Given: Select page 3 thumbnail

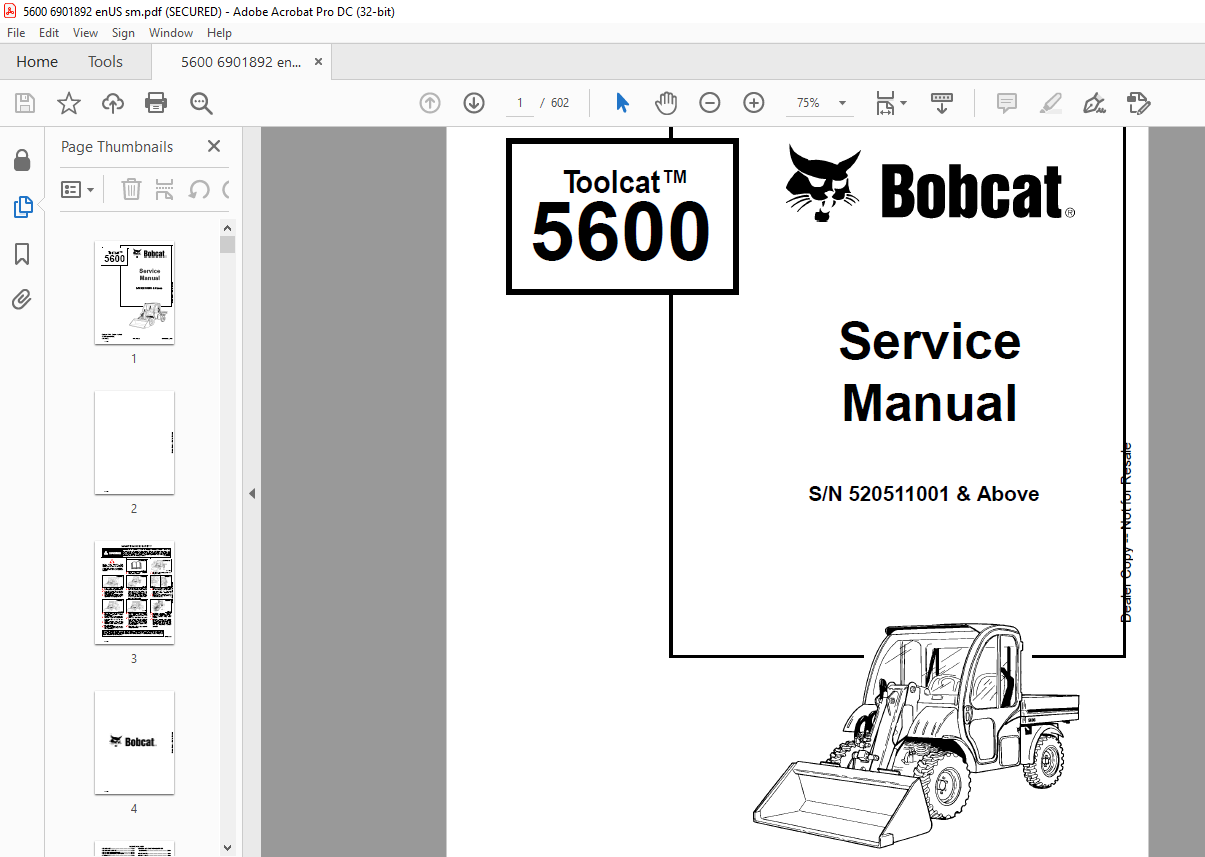Looking at the screenshot, I should [134, 592].
